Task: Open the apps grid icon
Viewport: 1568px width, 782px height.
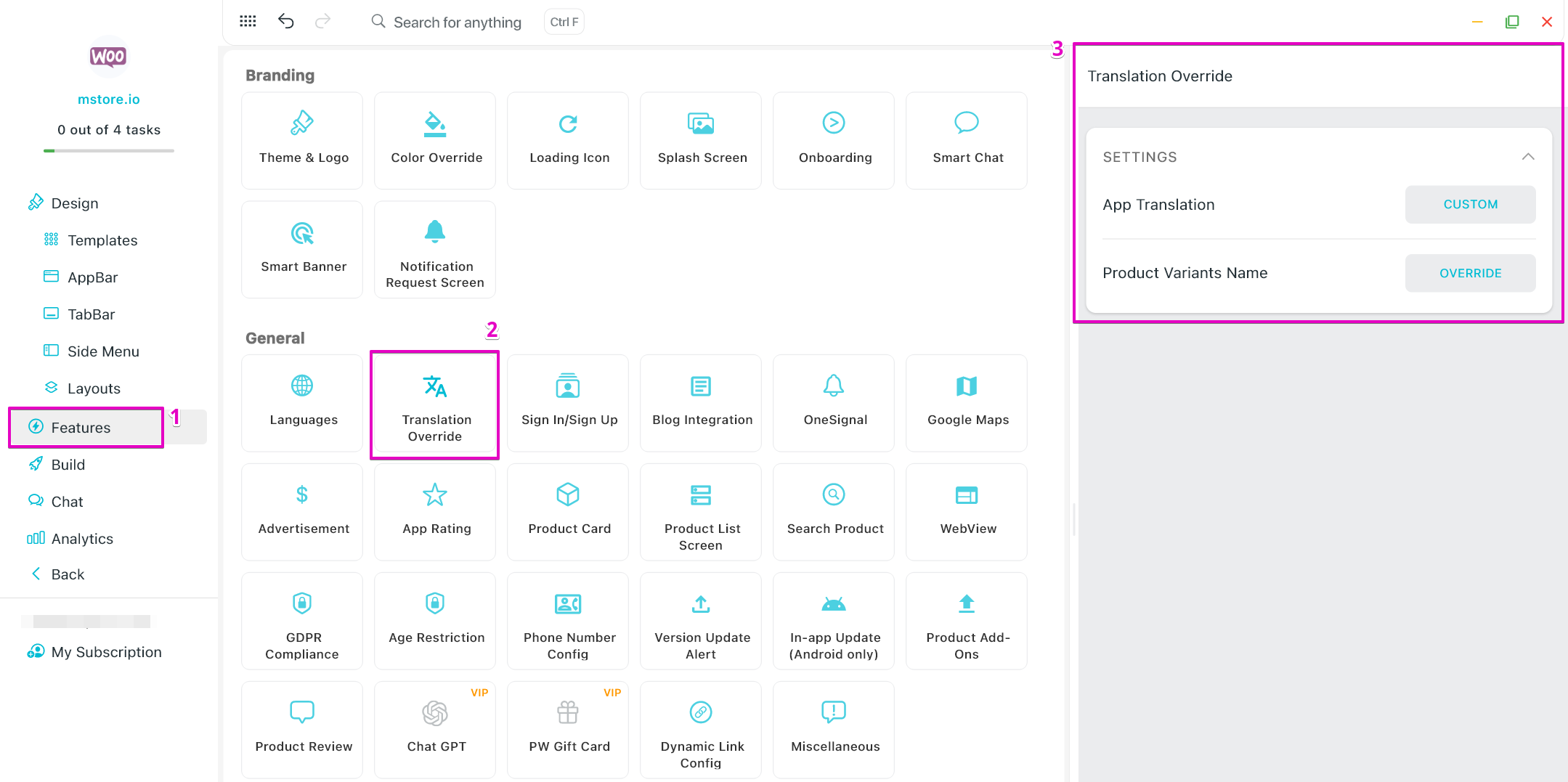Action: pos(248,22)
